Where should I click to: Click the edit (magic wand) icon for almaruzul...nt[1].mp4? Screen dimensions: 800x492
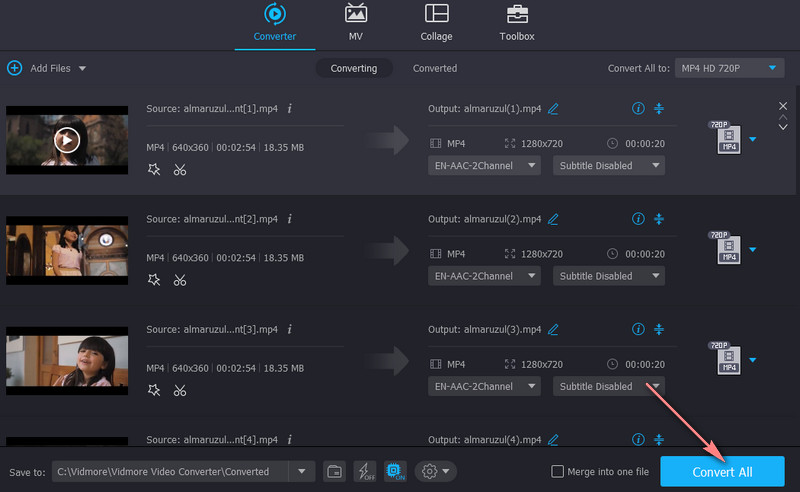pyautogui.click(x=154, y=169)
